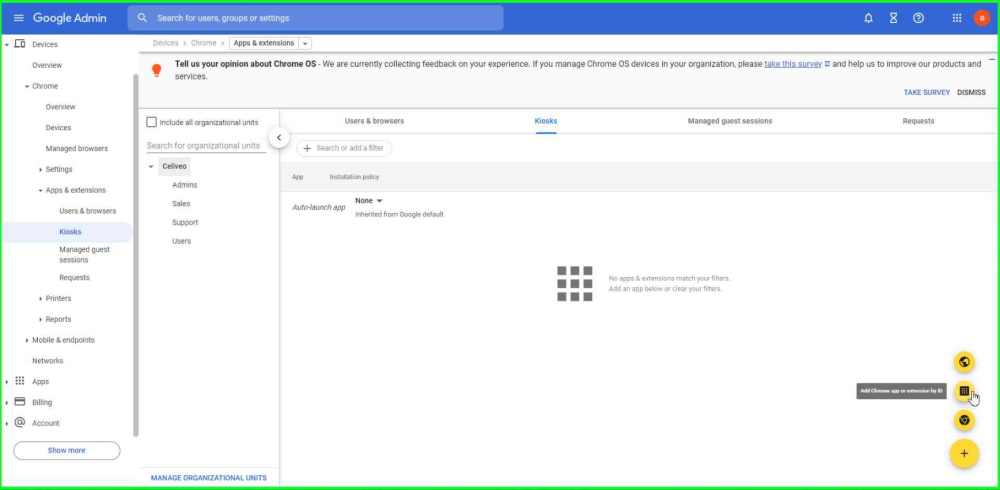Viewport: 1000px width, 490px height.
Task: Add from Chrome Web Store button
Action: (x=964, y=420)
